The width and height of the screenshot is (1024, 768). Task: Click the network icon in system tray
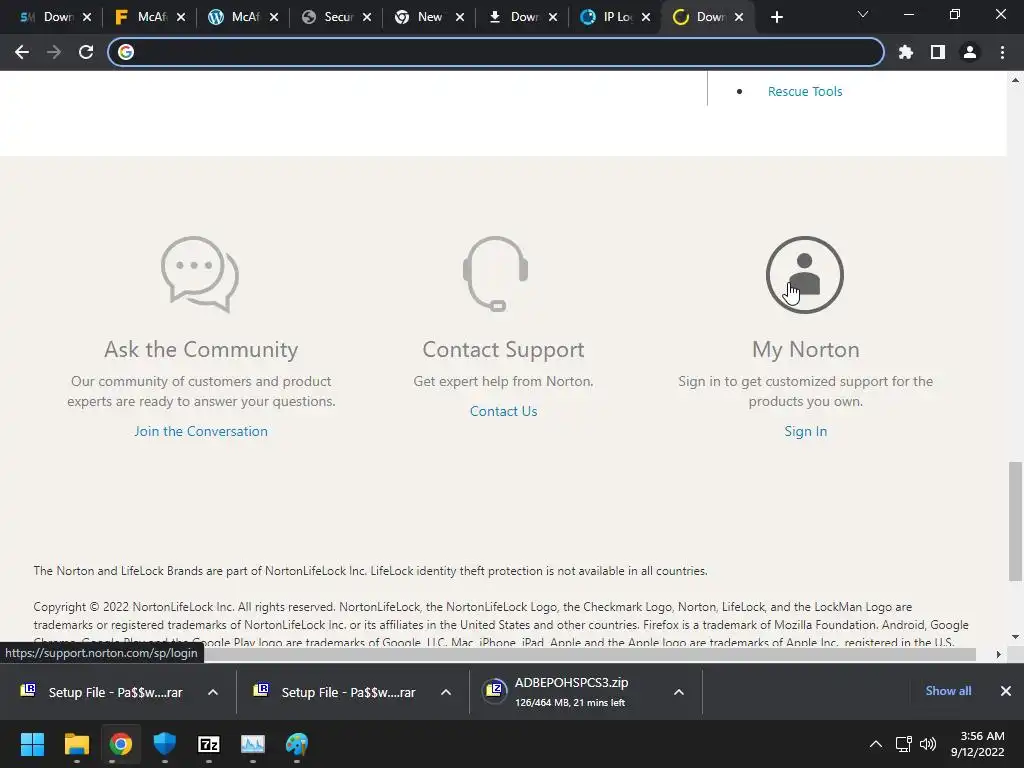tap(903, 744)
